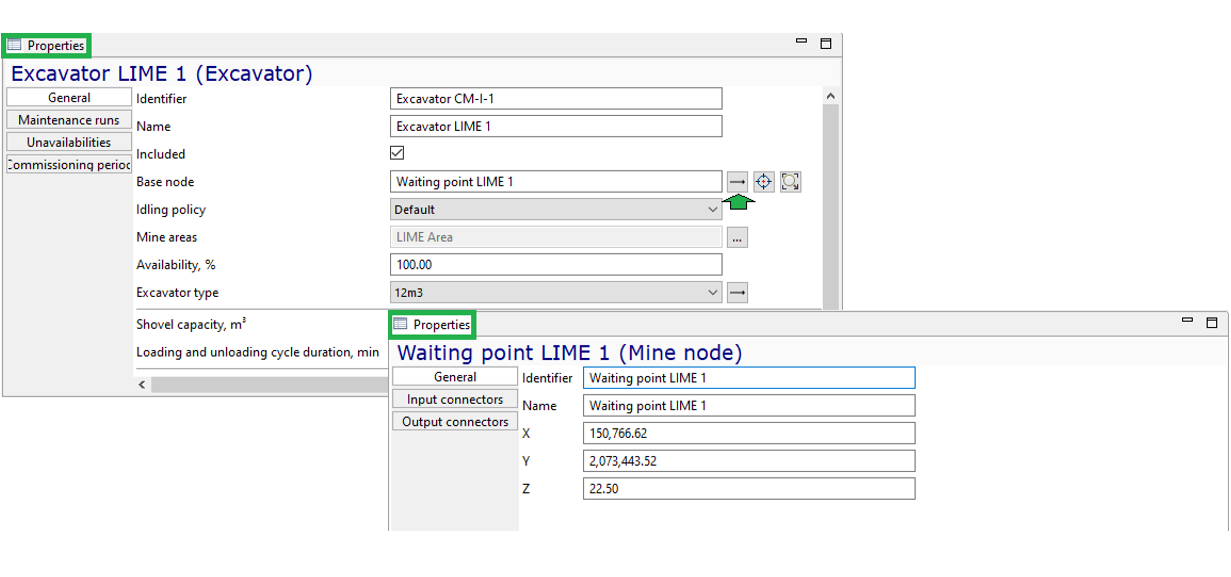This screenshot has width=1231, height=577.
Task: Toggle the Included checkbox
Action: tap(397, 153)
